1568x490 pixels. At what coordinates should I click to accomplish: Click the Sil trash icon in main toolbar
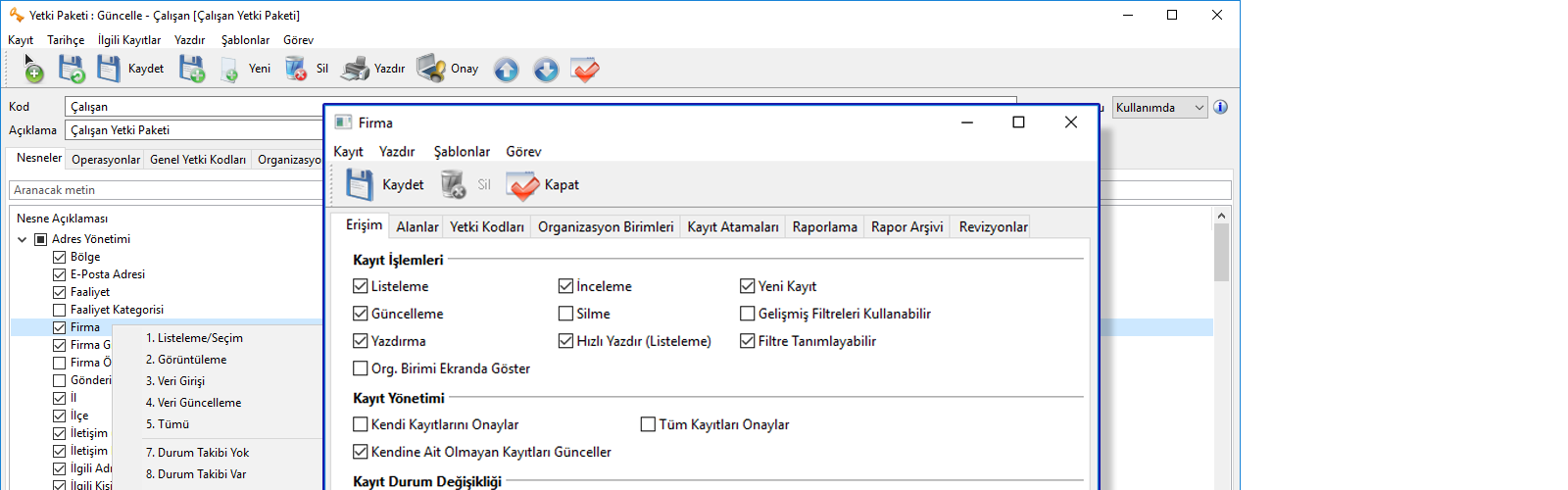(x=296, y=69)
